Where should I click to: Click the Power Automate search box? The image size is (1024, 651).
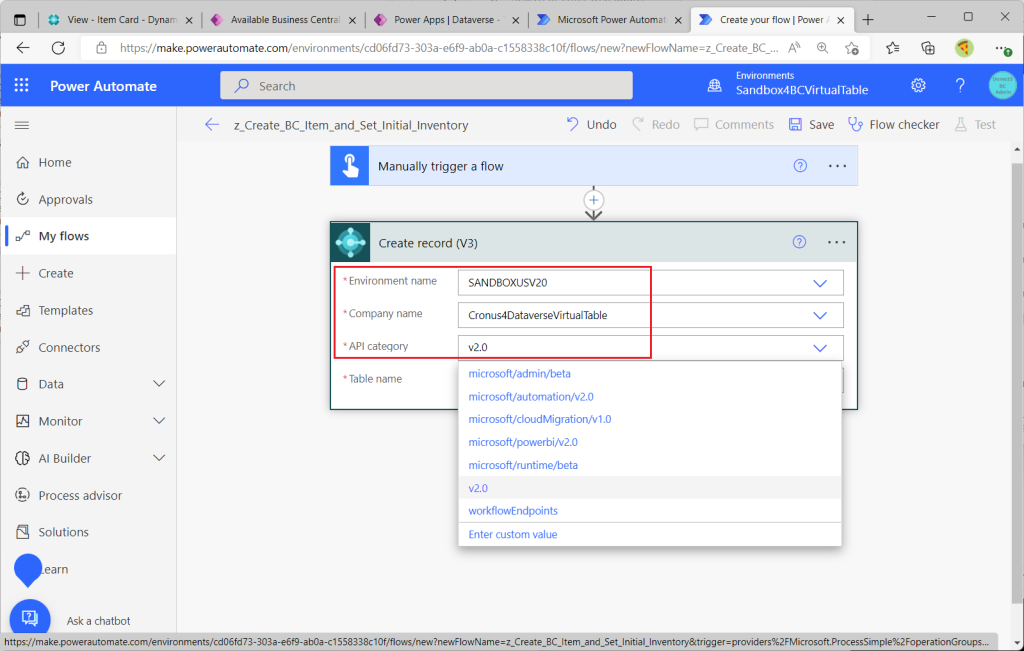click(426, 86)
